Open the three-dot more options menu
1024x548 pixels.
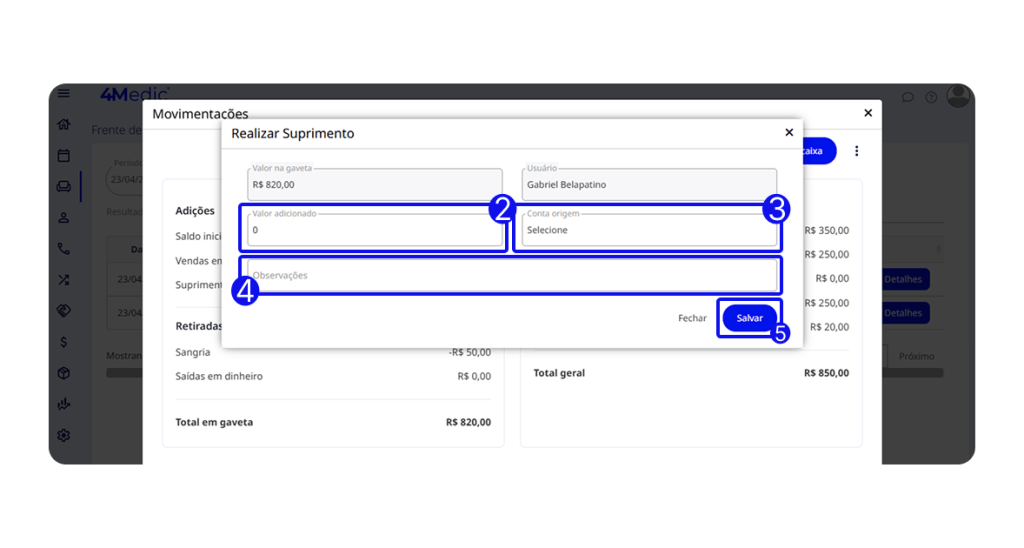pyautogui.click(x=856, y=151)
